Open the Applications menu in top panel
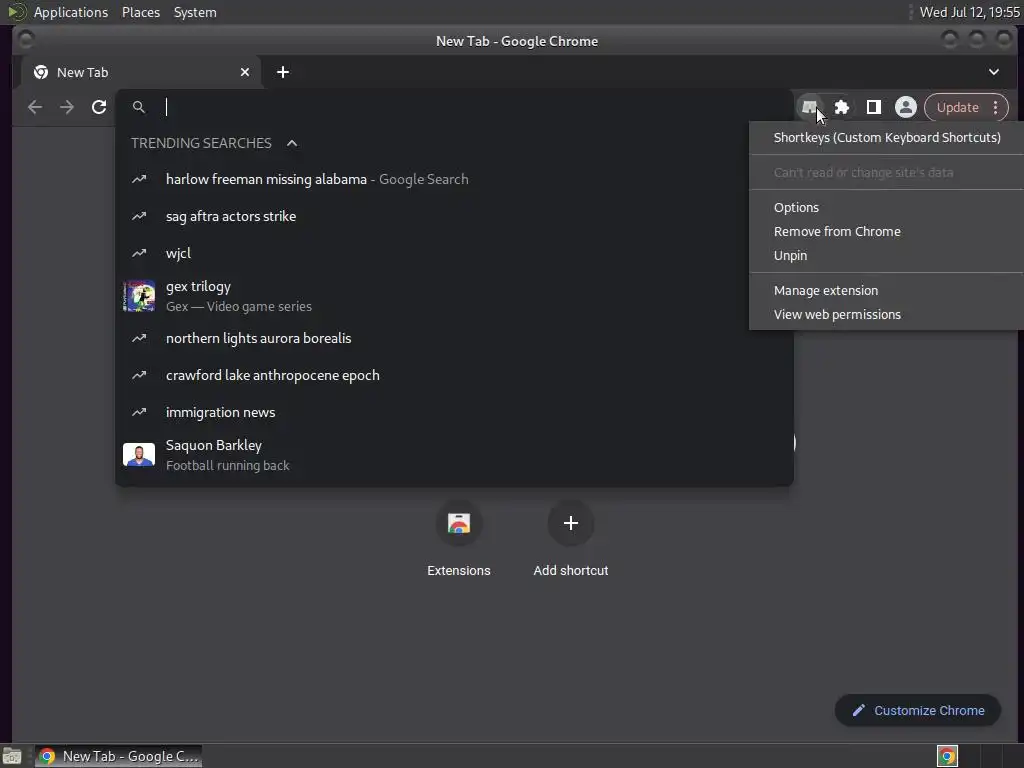 (x=71, y=12)
